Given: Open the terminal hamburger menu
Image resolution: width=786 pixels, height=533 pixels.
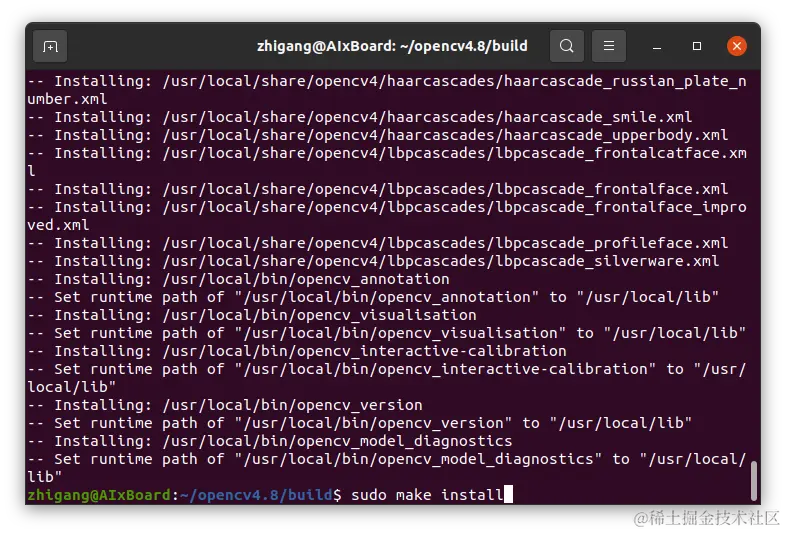Looking at the screenshot, I should 609,46.
